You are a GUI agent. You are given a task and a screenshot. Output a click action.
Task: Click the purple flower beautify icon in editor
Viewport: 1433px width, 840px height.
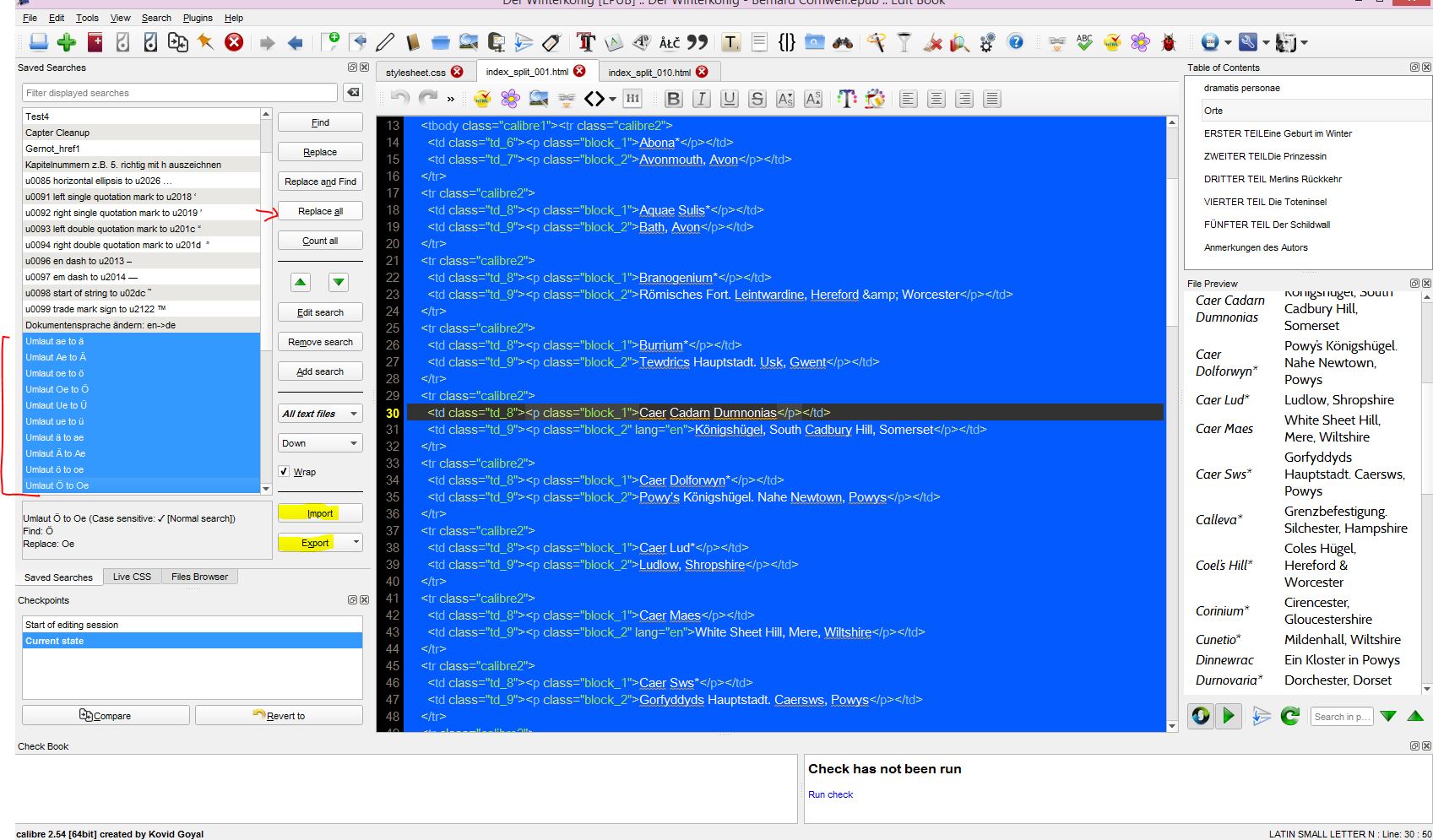click(x=510, y=99)
